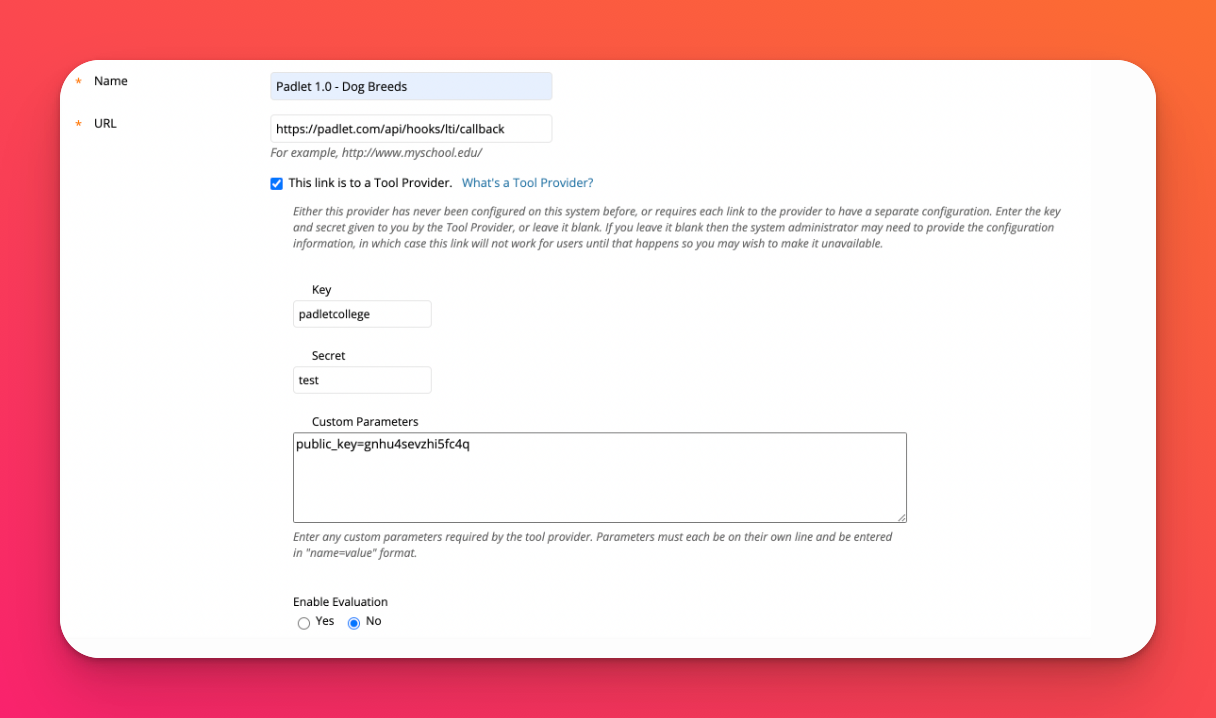The image size is (1216, 718).
Task: Click the Name input field
Action: click(411, 86)
